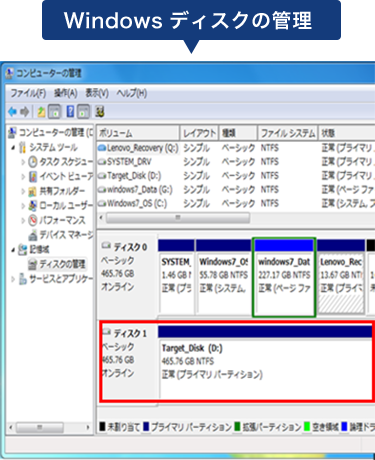Click the ローカル ユーザー icon in tree
Screen dimensions: 375x460
tap(33, 206)
